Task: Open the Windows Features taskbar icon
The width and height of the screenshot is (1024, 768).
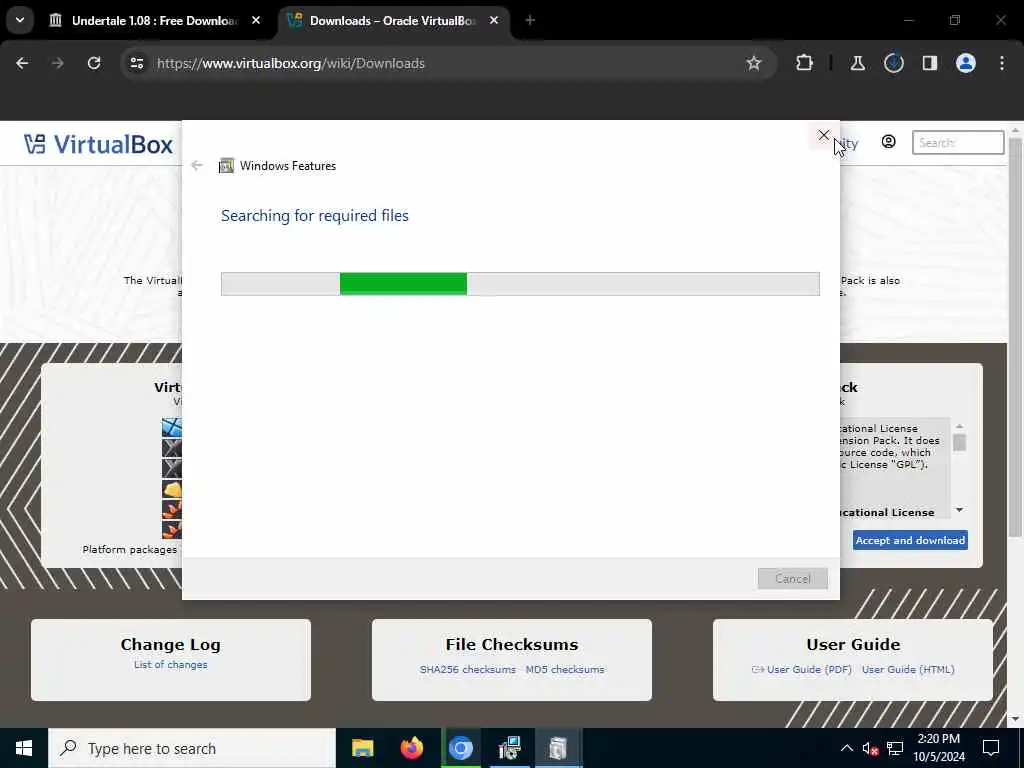Action: [x=558, y=748]
